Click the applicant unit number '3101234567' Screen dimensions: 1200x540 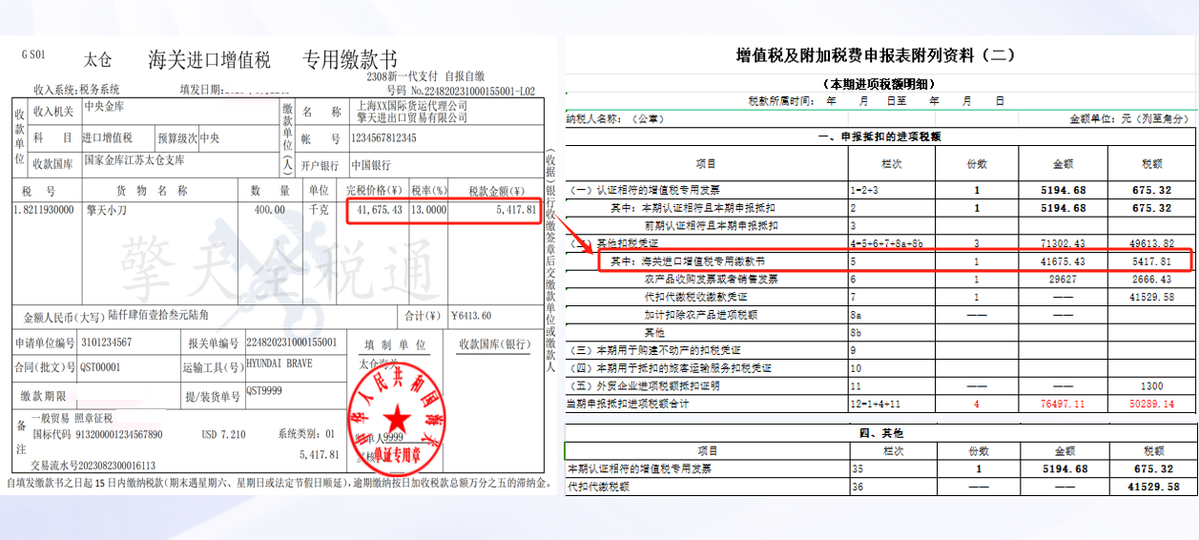click(x=106, y=342)
